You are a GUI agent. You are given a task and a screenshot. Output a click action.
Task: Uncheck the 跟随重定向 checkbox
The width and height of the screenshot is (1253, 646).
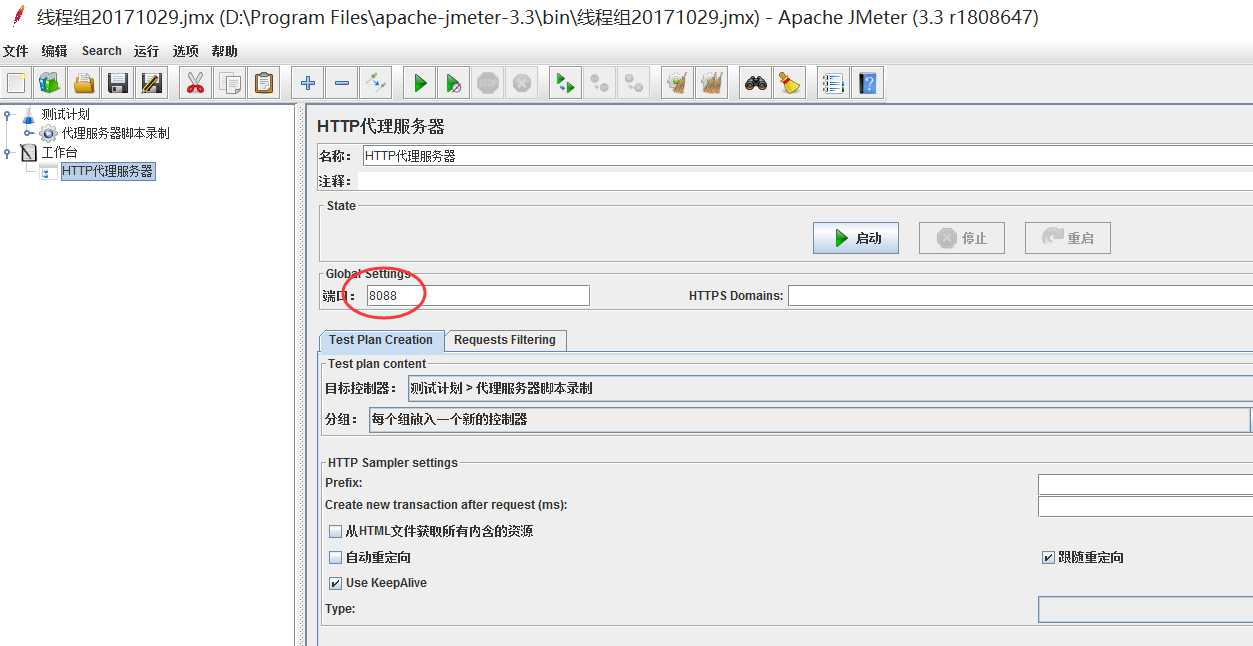click(1048, 557)
